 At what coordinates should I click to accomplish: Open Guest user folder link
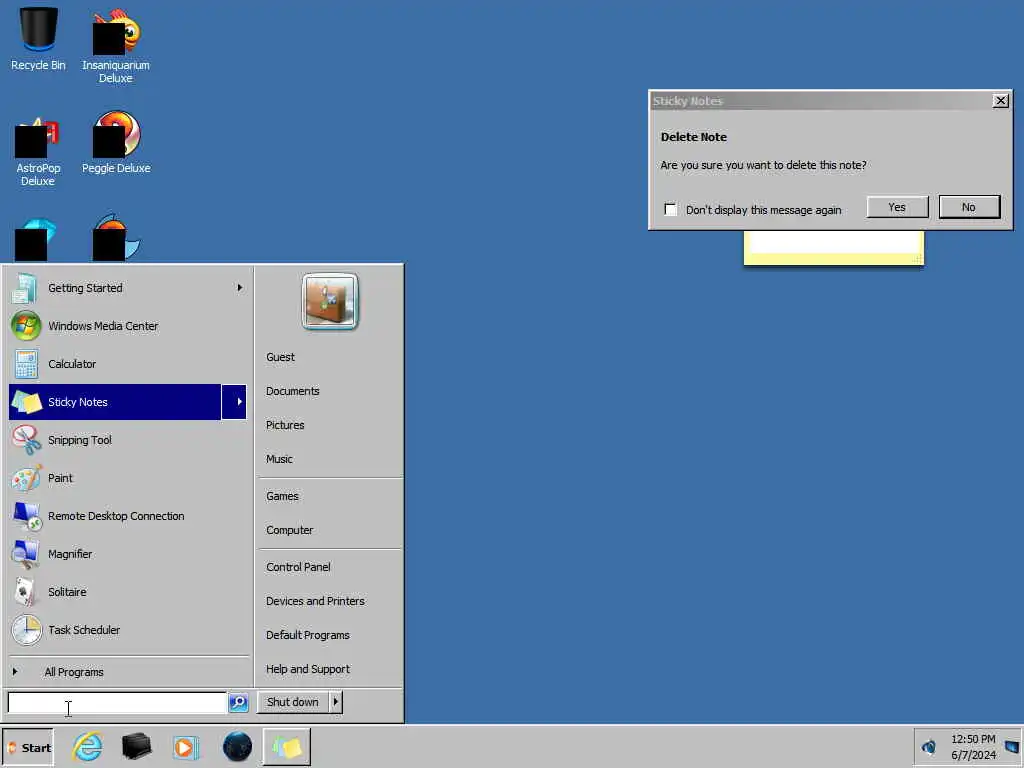[x=280, y=357]
